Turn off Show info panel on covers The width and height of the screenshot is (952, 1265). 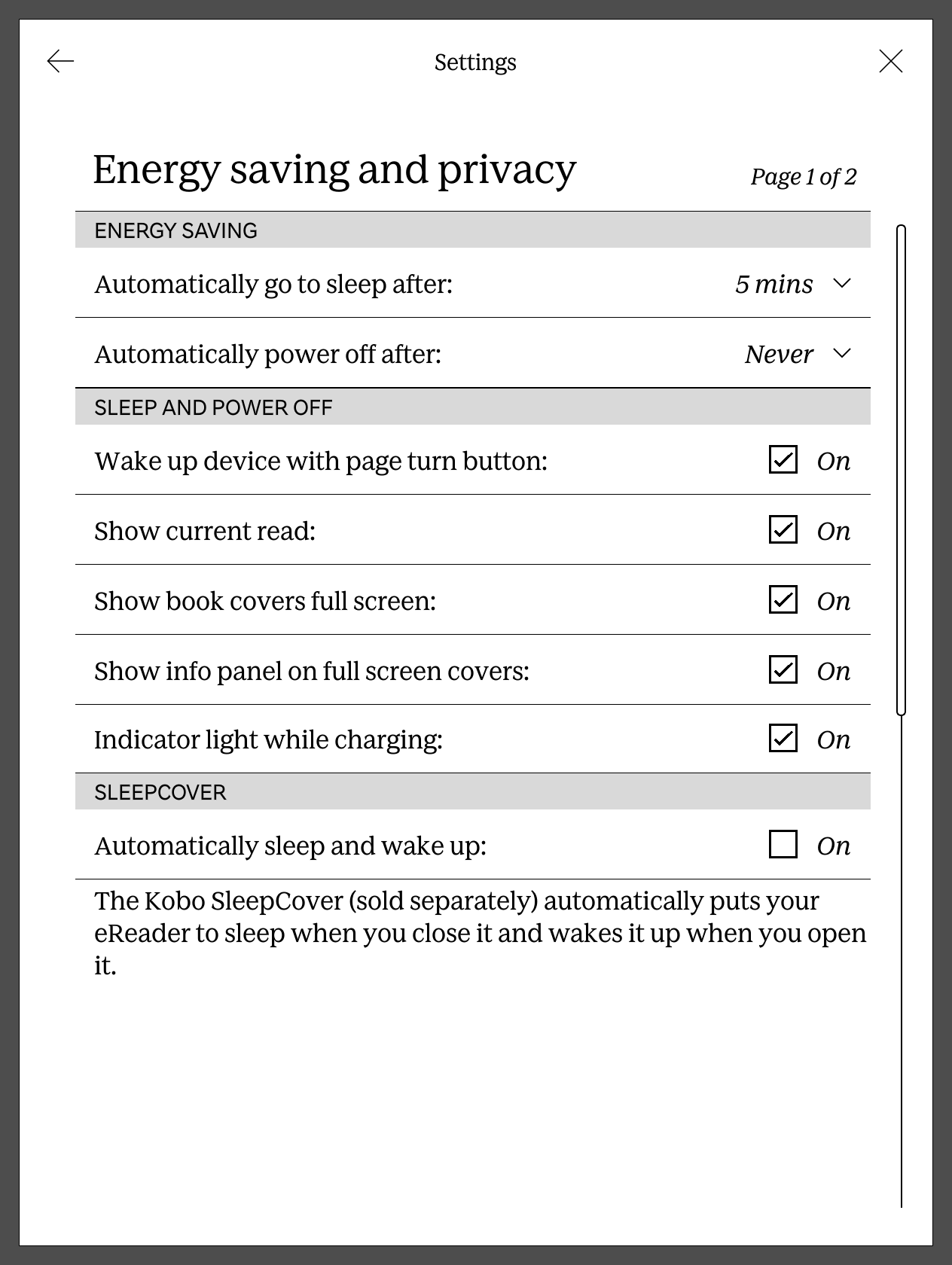pyautogui.click(x=783, y=669)
